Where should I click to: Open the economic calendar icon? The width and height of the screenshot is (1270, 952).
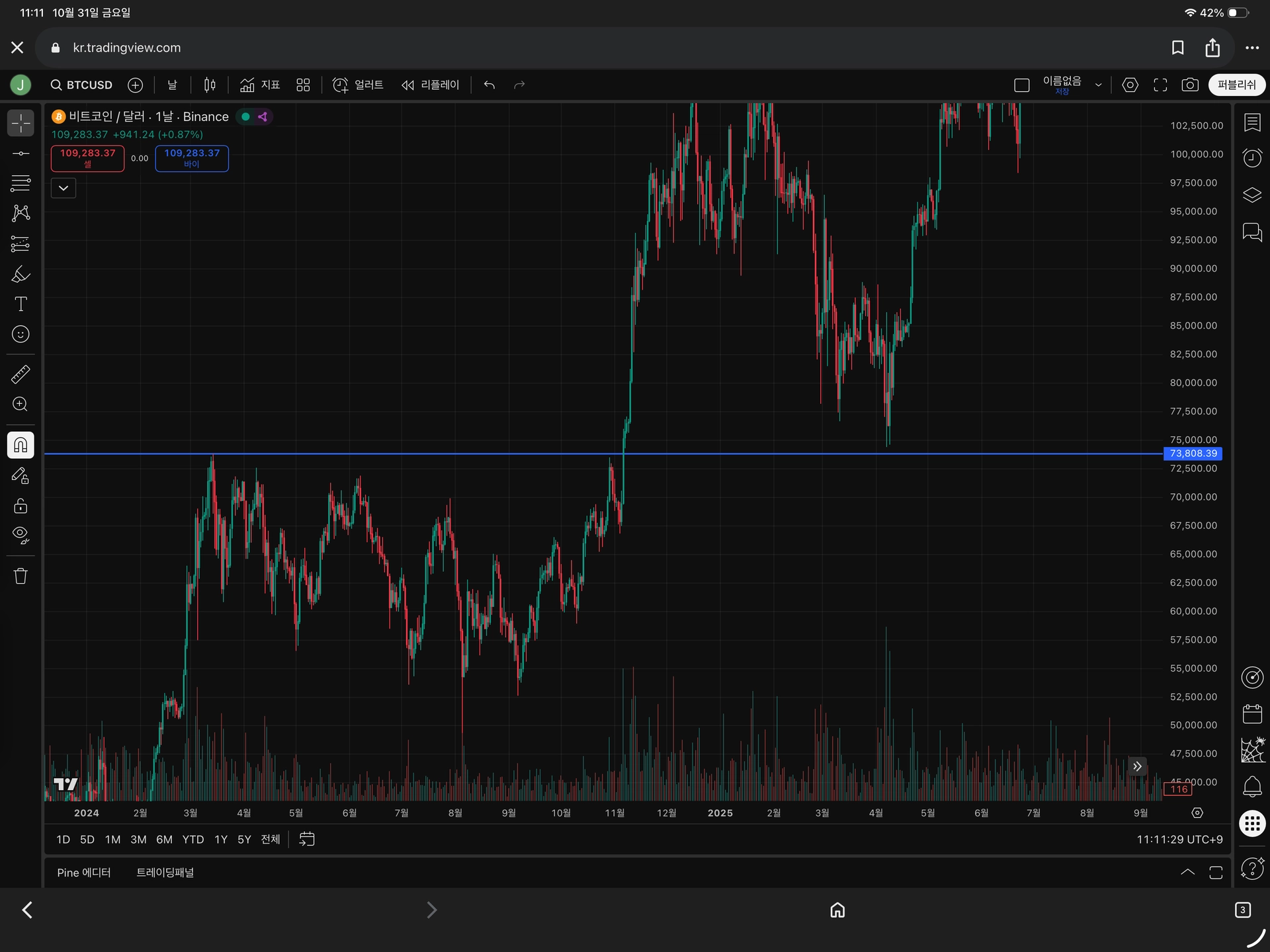click(1252, 715)
